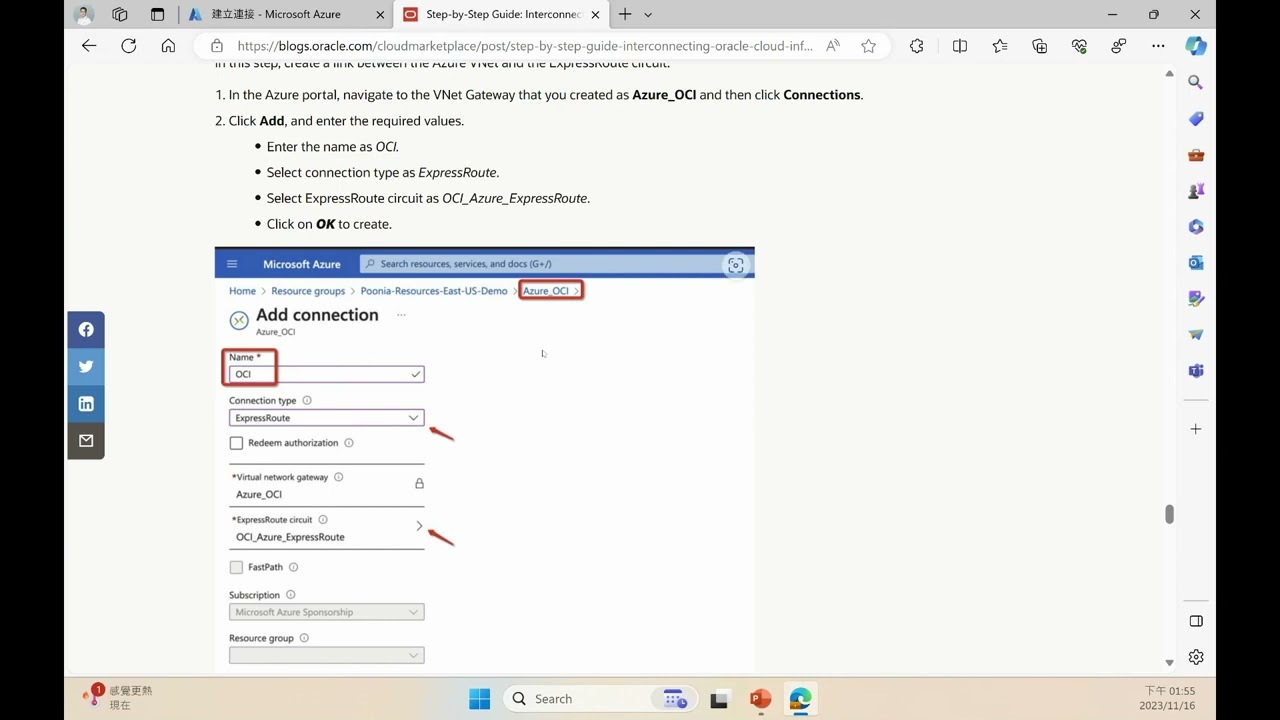Click the Name field containing OCI
Image resolution: width=1280 pixels, height=720 pixels.
point(326,374)
